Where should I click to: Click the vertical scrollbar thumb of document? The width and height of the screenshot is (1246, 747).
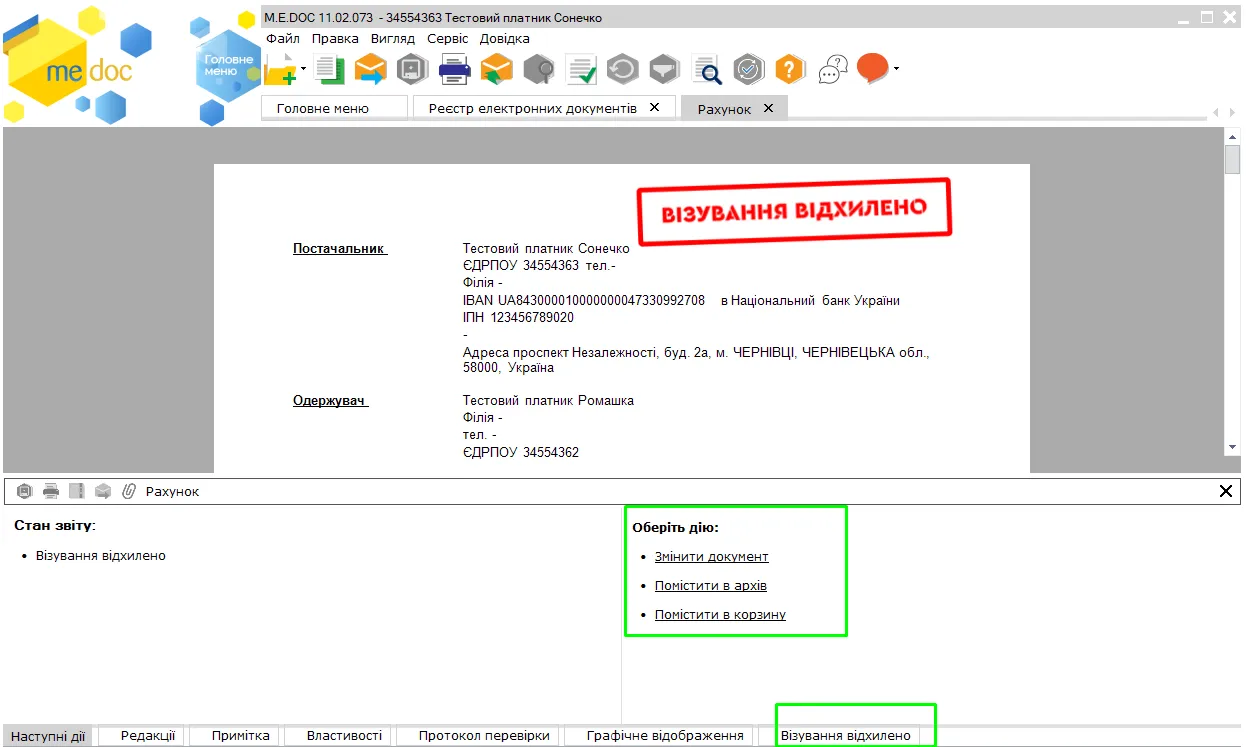pyautogui.click(x=1232, y=160)
